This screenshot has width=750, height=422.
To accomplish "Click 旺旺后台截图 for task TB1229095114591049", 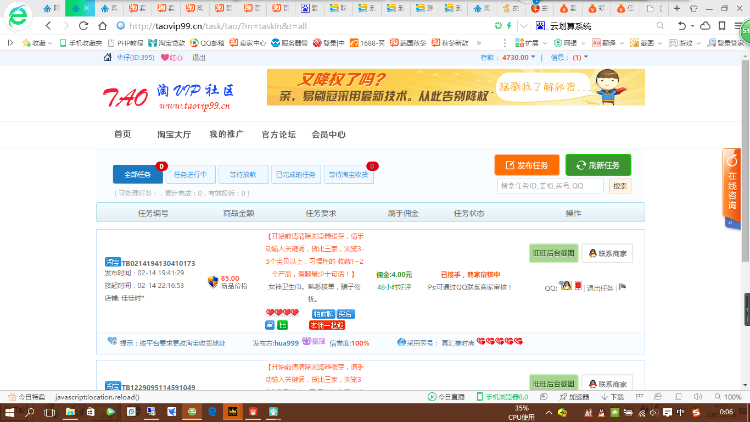I will tap(553, 383).
